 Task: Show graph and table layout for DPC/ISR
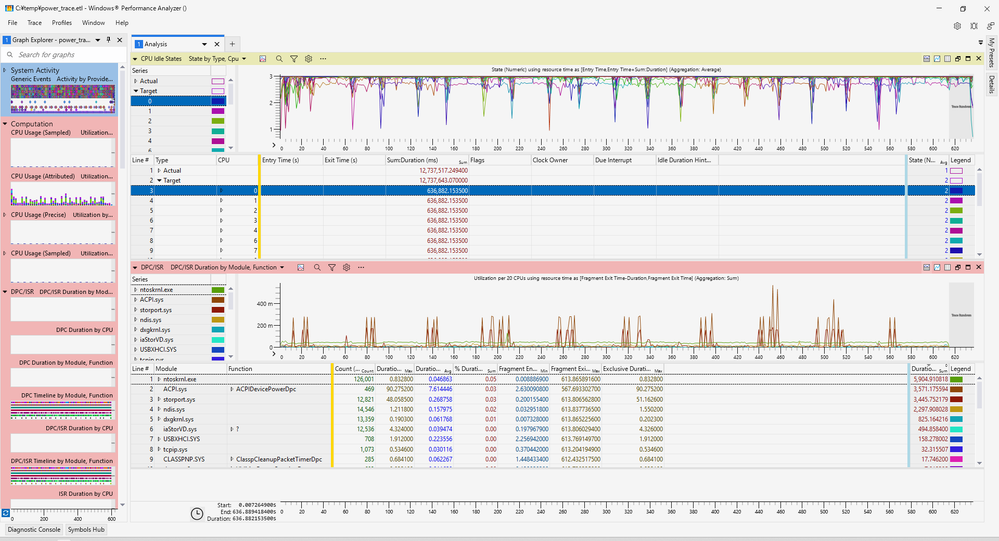pos(926,268)
